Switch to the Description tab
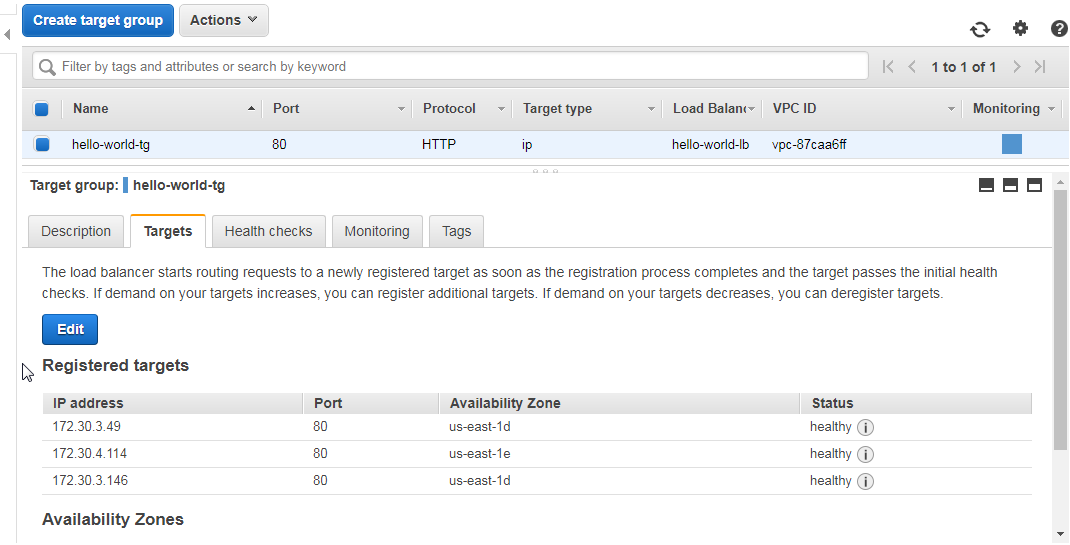 point(76,231)
